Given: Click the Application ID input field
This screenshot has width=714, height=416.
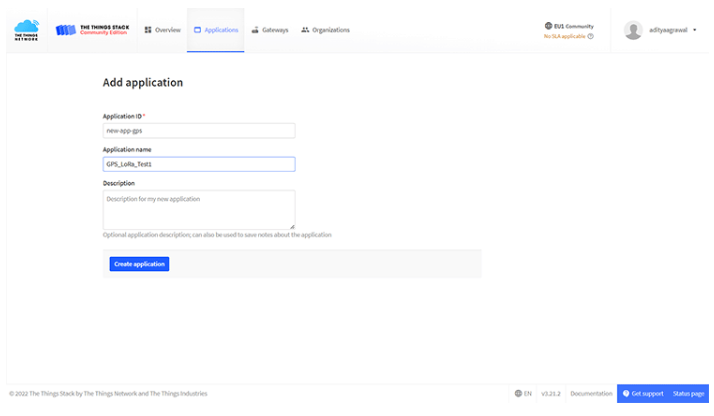Looking at the screenshot, I should point(199,130).
